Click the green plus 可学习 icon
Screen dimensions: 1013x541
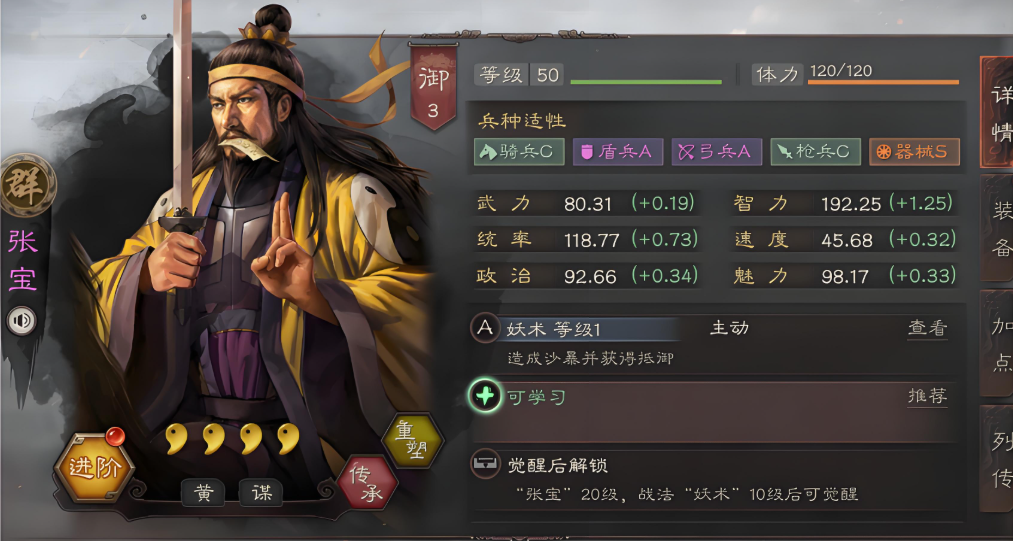click(x=485, y=396)
